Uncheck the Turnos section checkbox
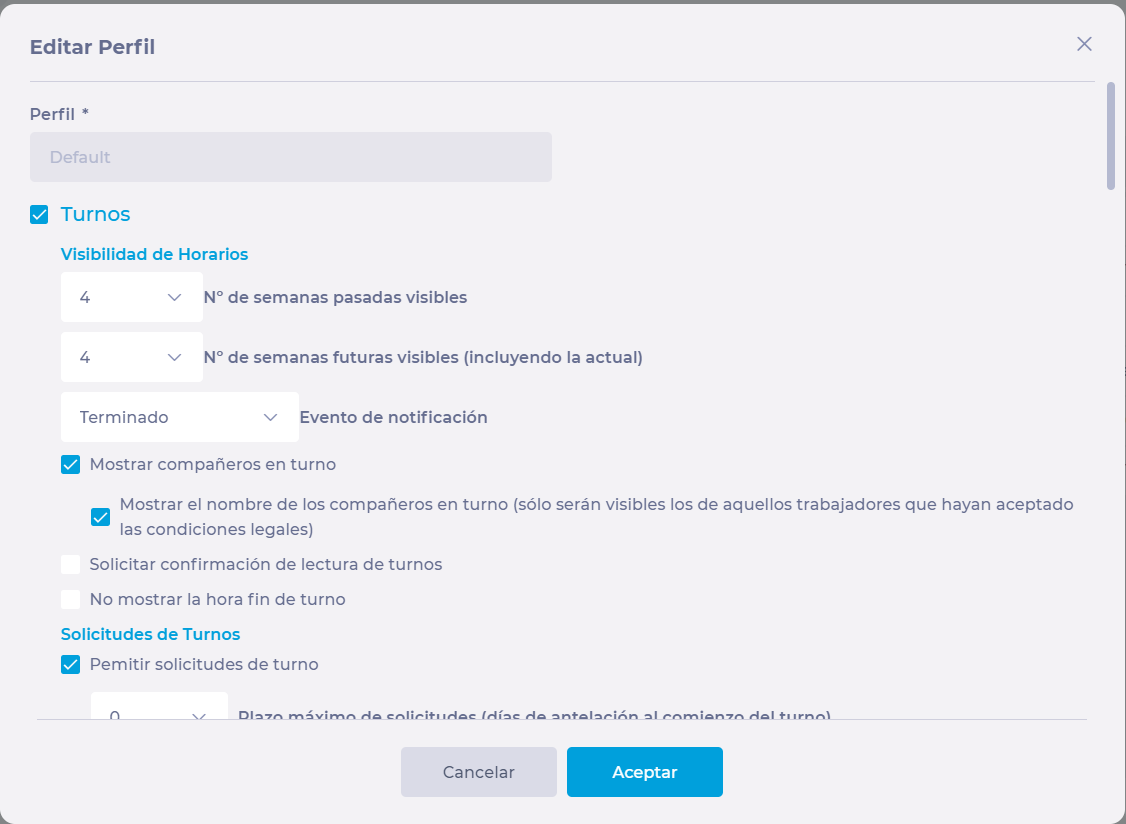The image size is (1126, 824). click(x=39, y=214)
